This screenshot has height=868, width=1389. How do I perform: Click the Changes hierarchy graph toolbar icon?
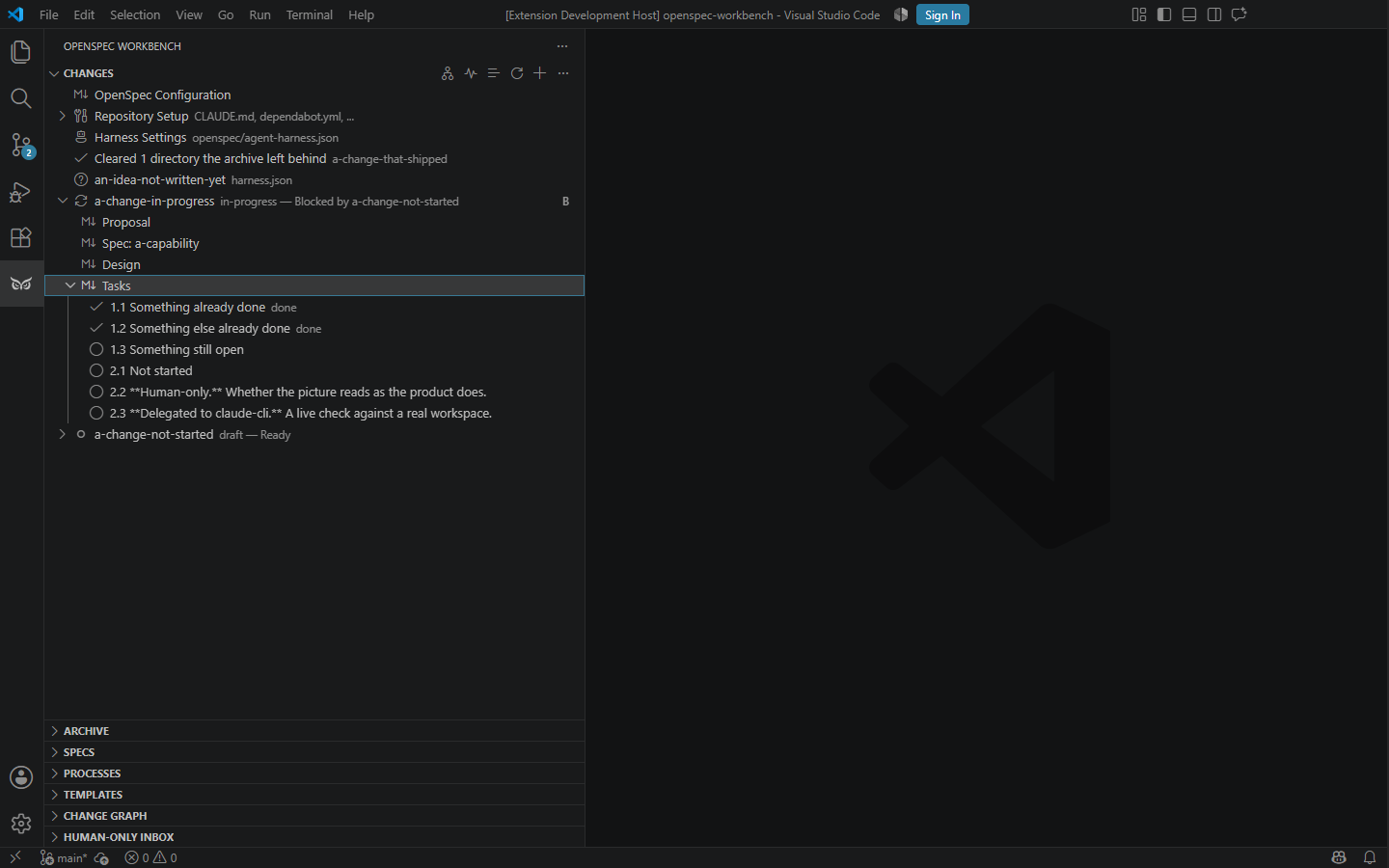click(x=448, y=73)
